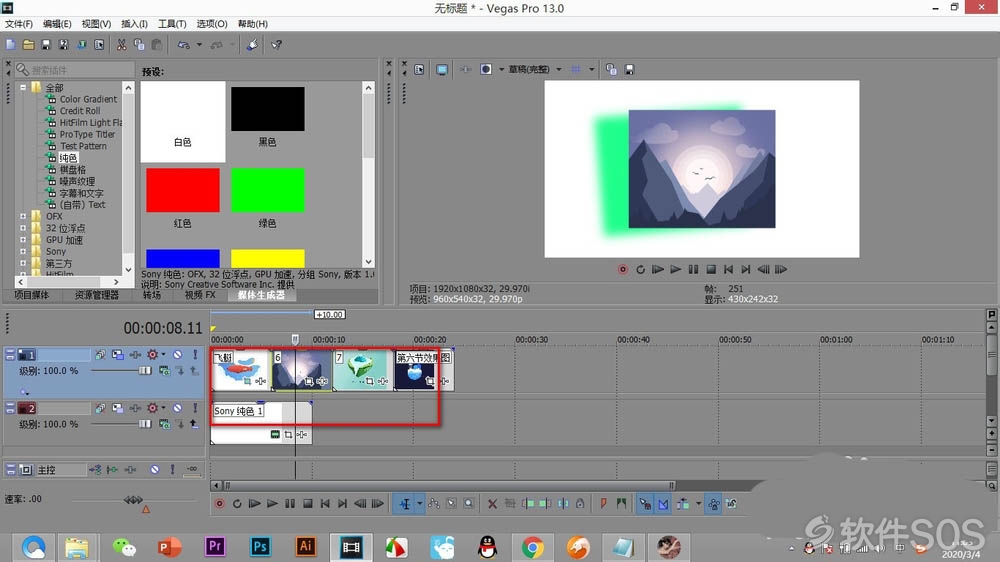Open the undo history dropdown arrow
Screen dimensions: 1000x562
click(199, 45)
